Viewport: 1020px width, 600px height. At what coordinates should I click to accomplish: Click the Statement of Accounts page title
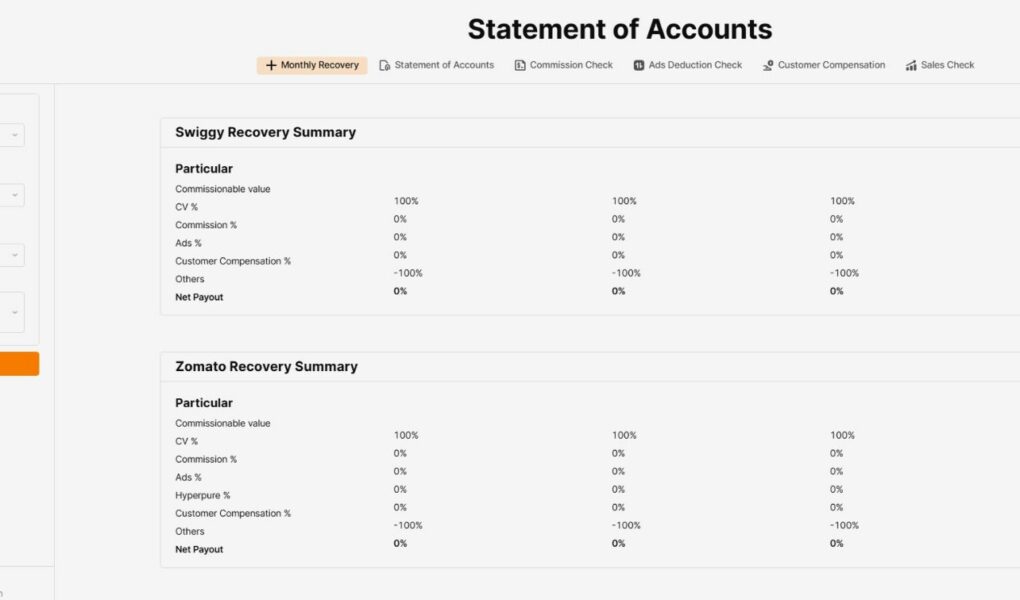pyautogui.click(x=619, y=29)
